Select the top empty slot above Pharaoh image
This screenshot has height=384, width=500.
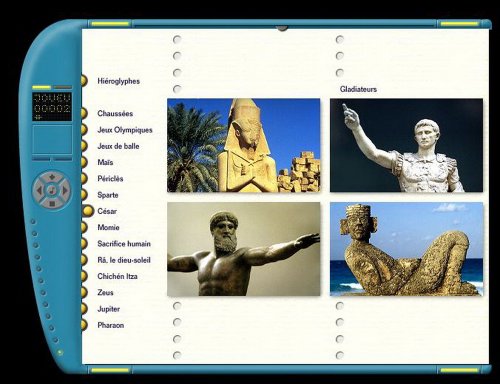click(177, 39)
